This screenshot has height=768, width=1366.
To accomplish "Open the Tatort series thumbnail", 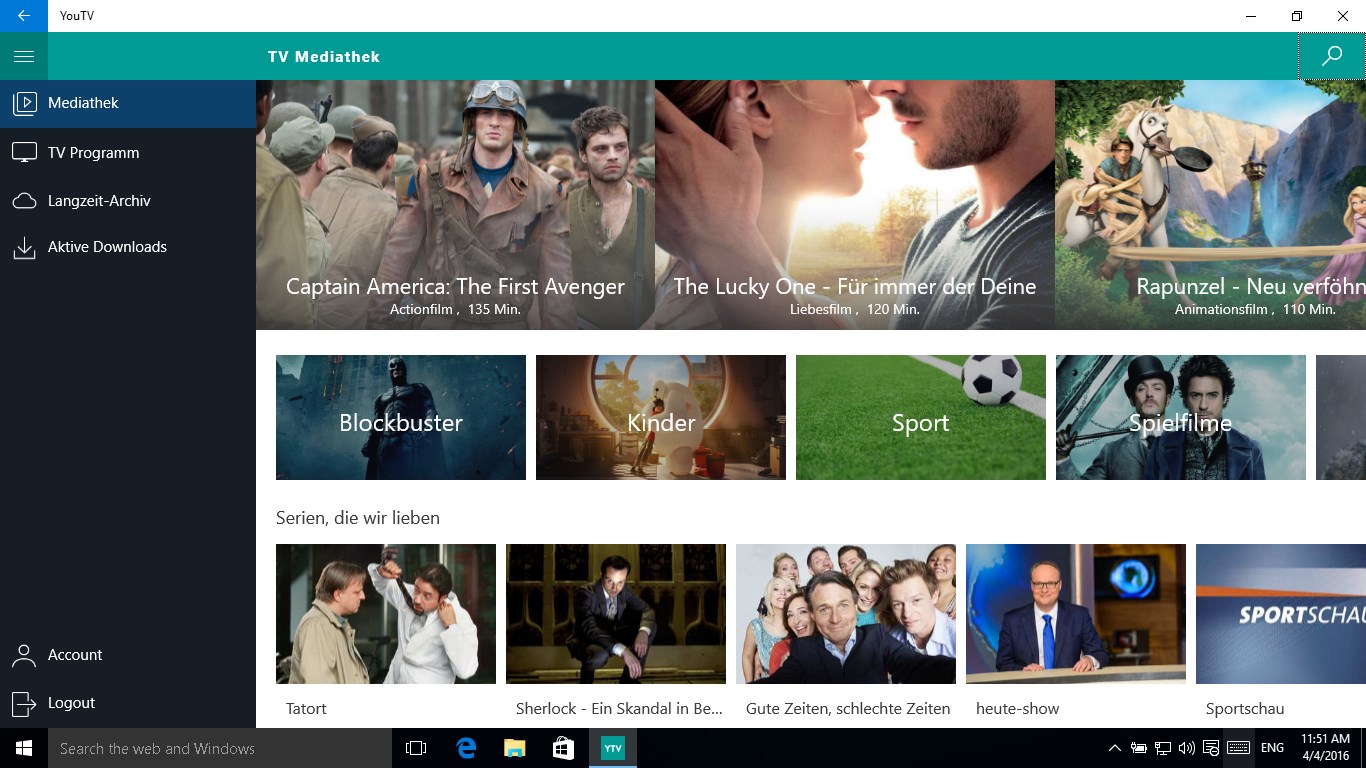I will [x=385, y=613].
